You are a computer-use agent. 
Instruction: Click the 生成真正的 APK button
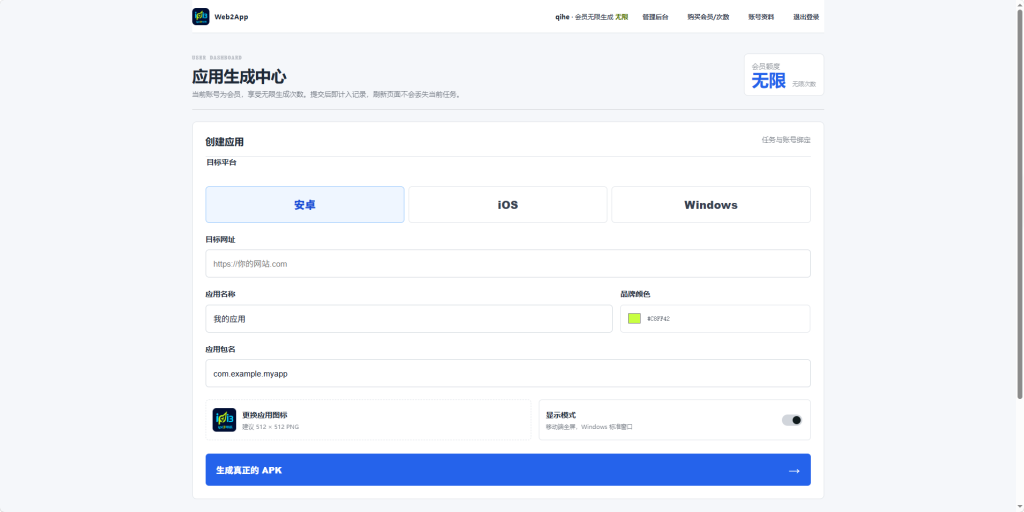coord(508,470)
